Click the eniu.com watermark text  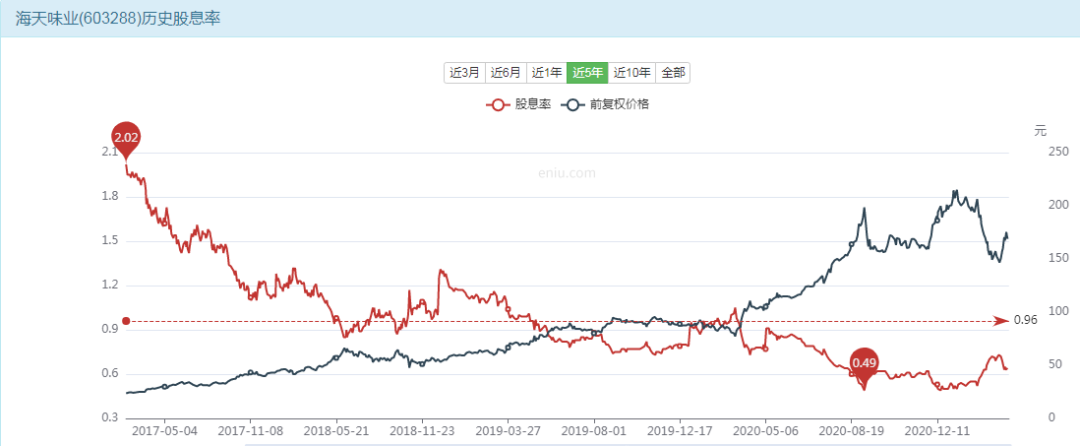(567, 173)
